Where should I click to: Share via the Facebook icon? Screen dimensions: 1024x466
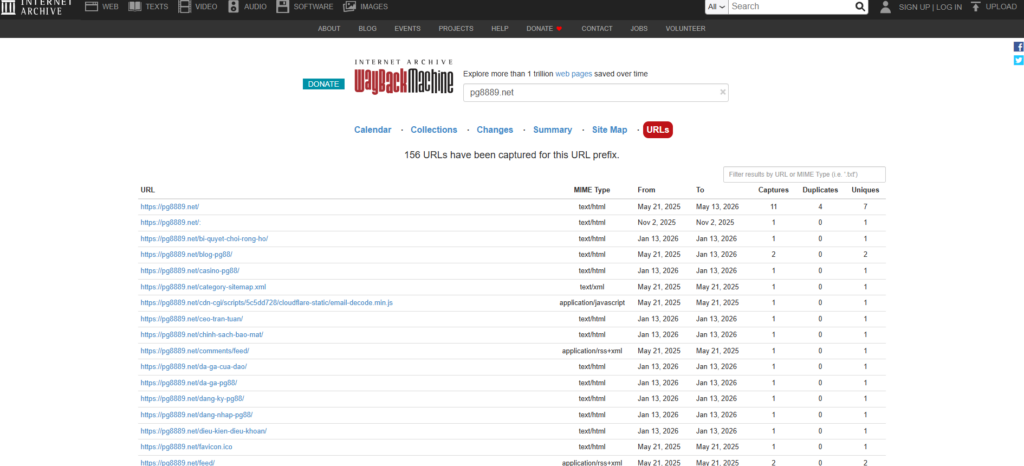1018,47
